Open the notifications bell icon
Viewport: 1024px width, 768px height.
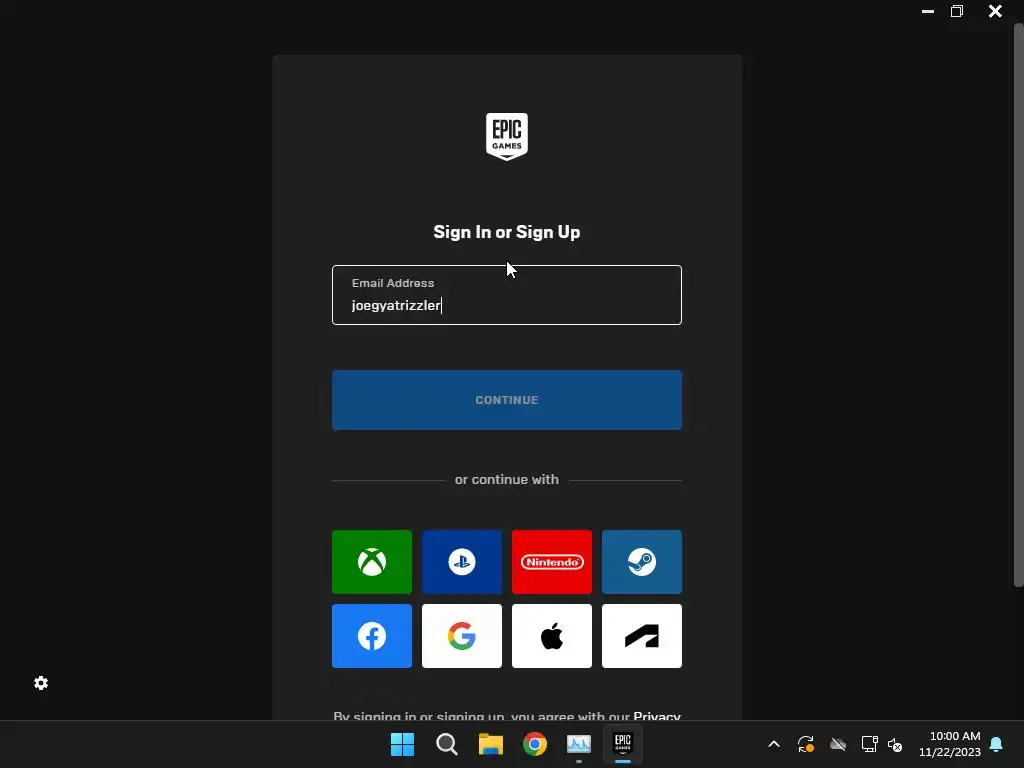coord(997,744)
